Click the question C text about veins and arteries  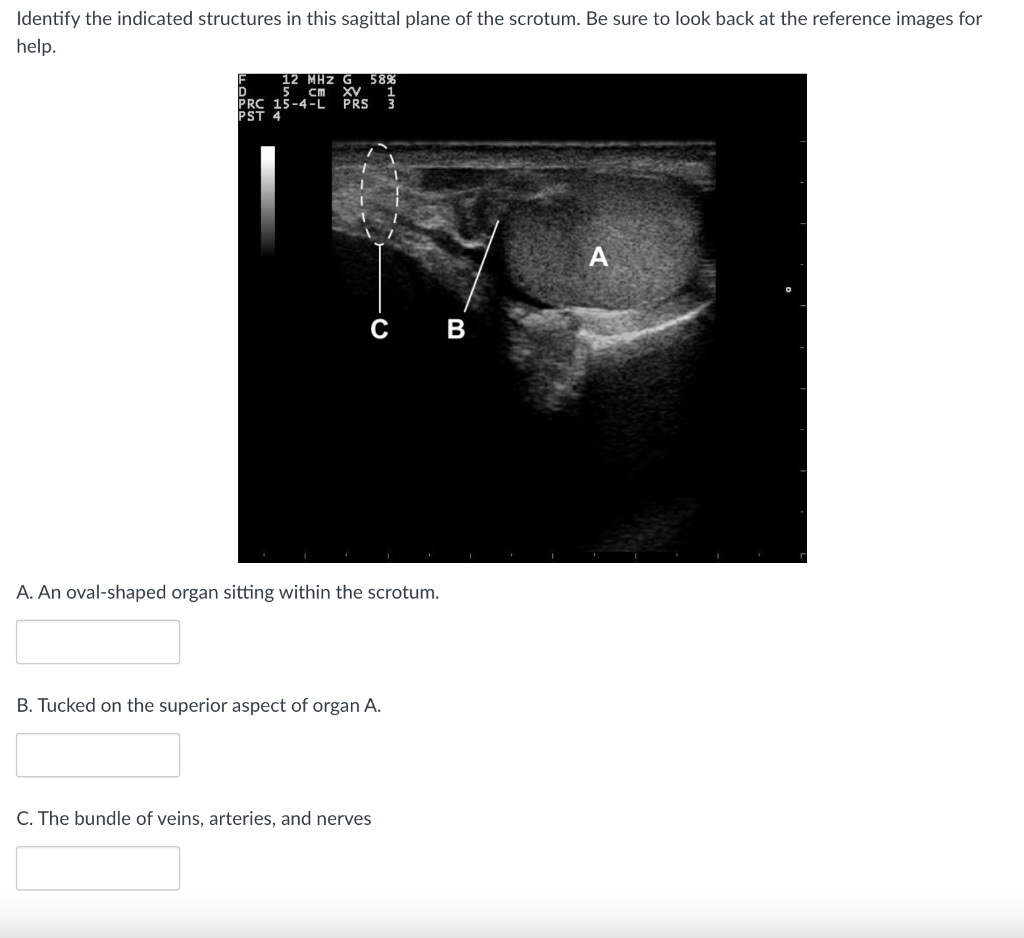click(x=193, y=817)
